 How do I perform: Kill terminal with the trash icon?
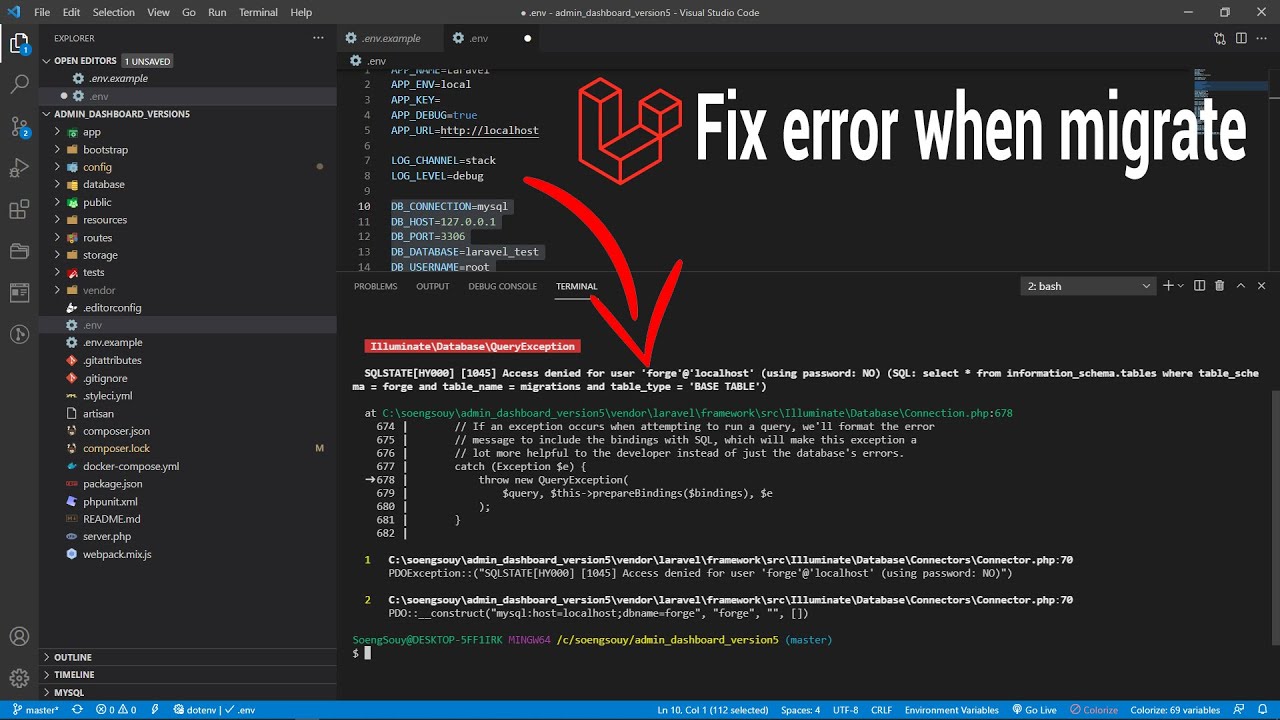tap(1219, 286)
